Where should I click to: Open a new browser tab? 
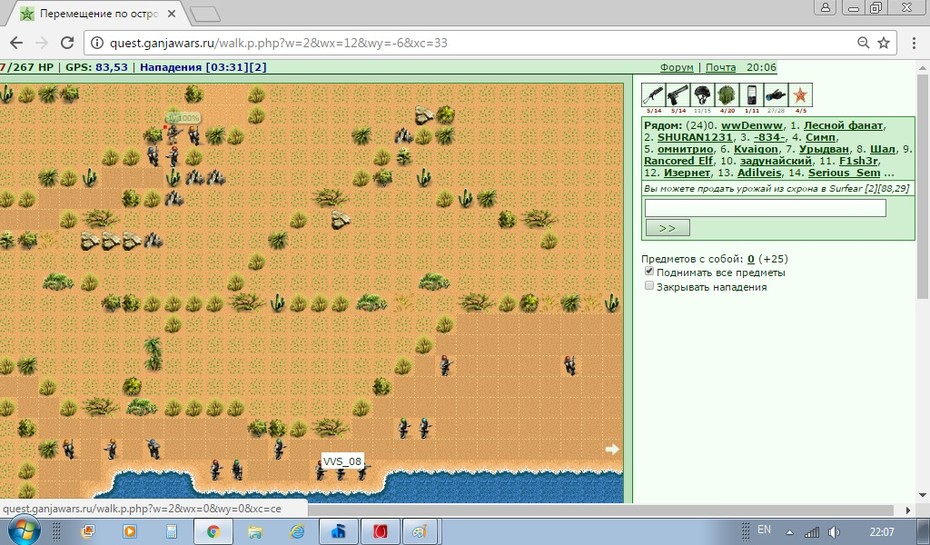(x=206, y=14)
